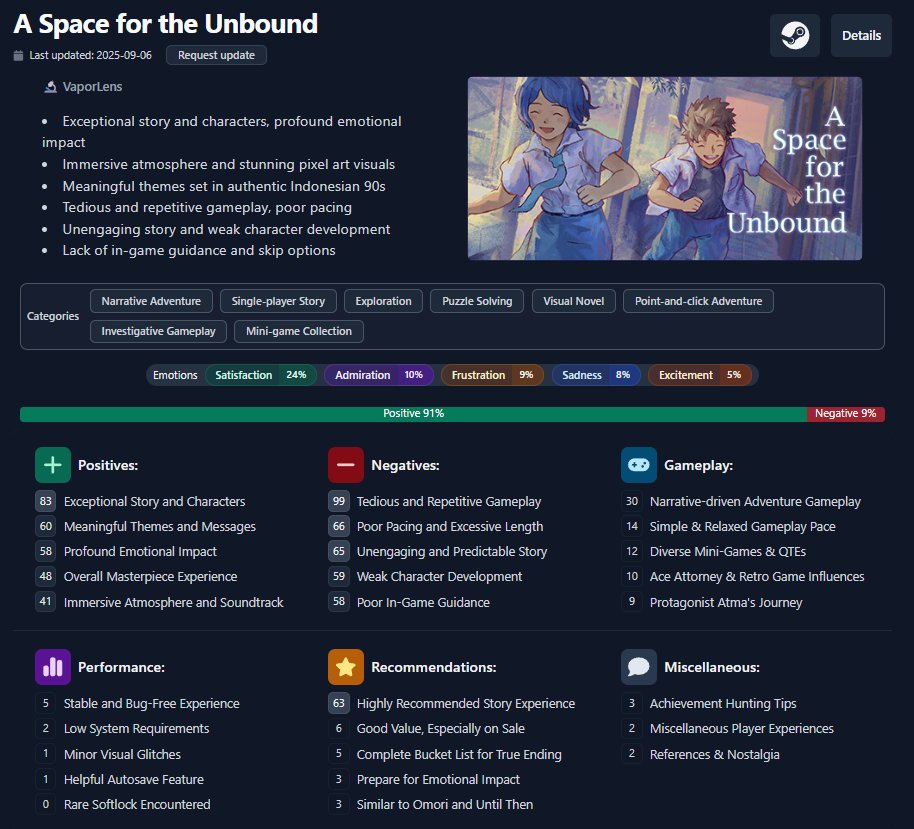Select the Investigative Gameplay category tag
Image resolution: width=914 pixels, height=829 pixels.
[x=158, y=331]
